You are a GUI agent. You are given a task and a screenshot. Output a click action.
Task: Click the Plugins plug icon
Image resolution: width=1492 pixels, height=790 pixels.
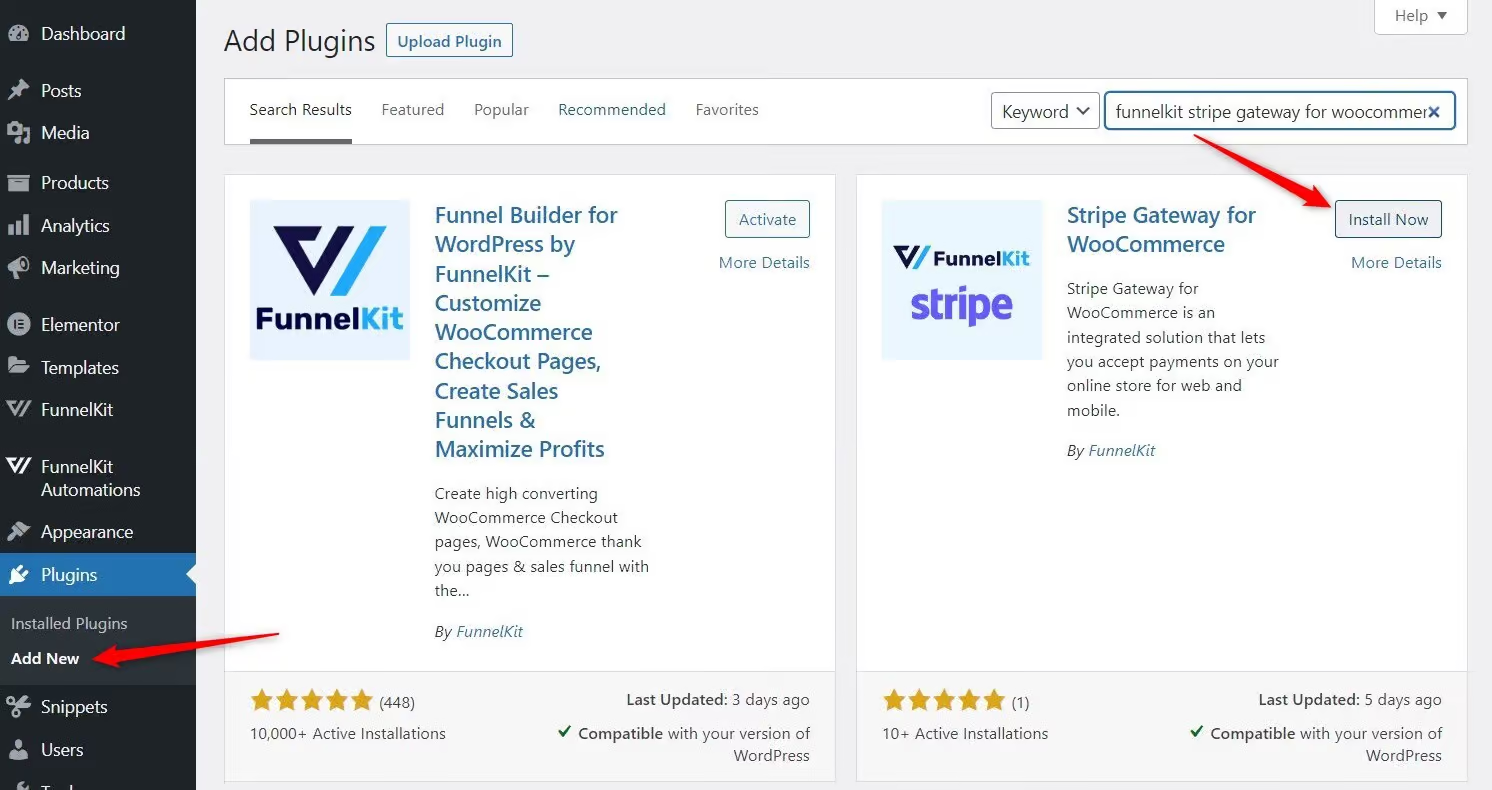(x=18, y=575)
